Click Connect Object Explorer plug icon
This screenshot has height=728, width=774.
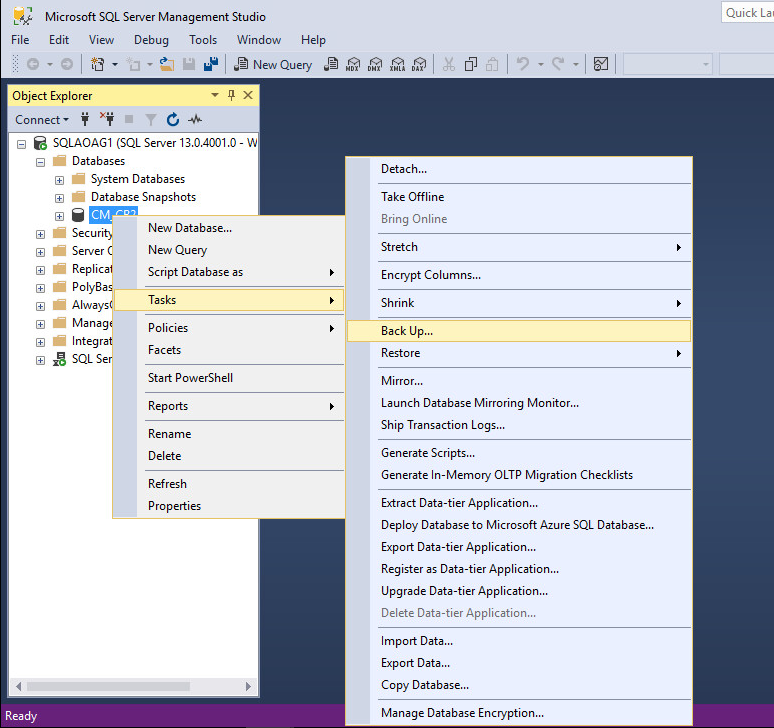85,119
